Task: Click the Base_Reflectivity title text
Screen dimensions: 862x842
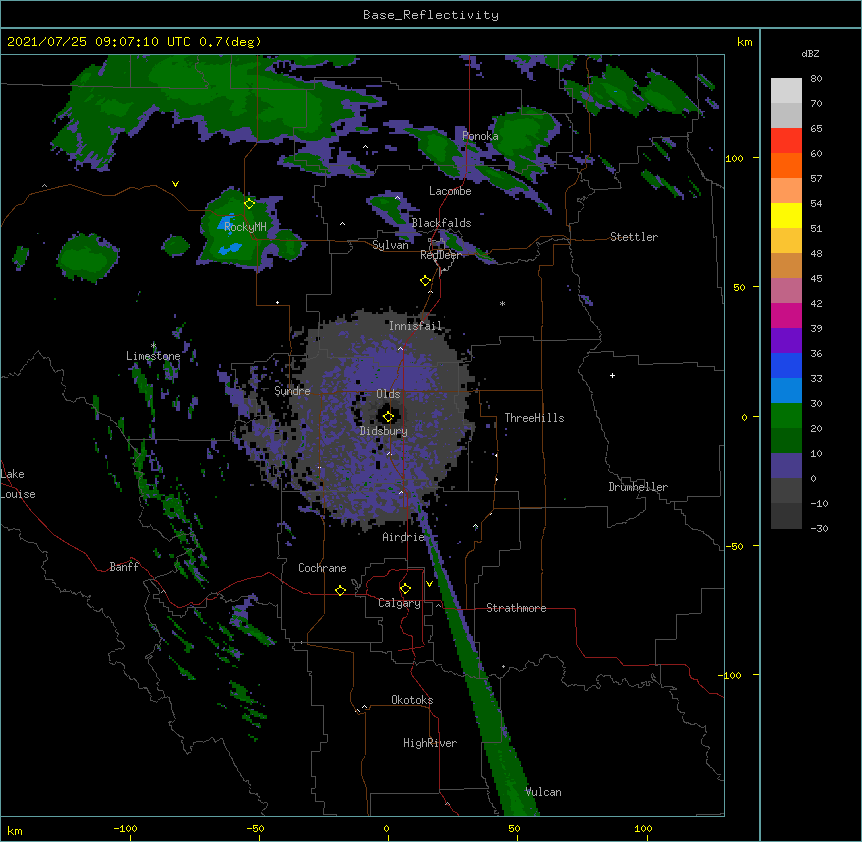Action: (x=431, y=15)
